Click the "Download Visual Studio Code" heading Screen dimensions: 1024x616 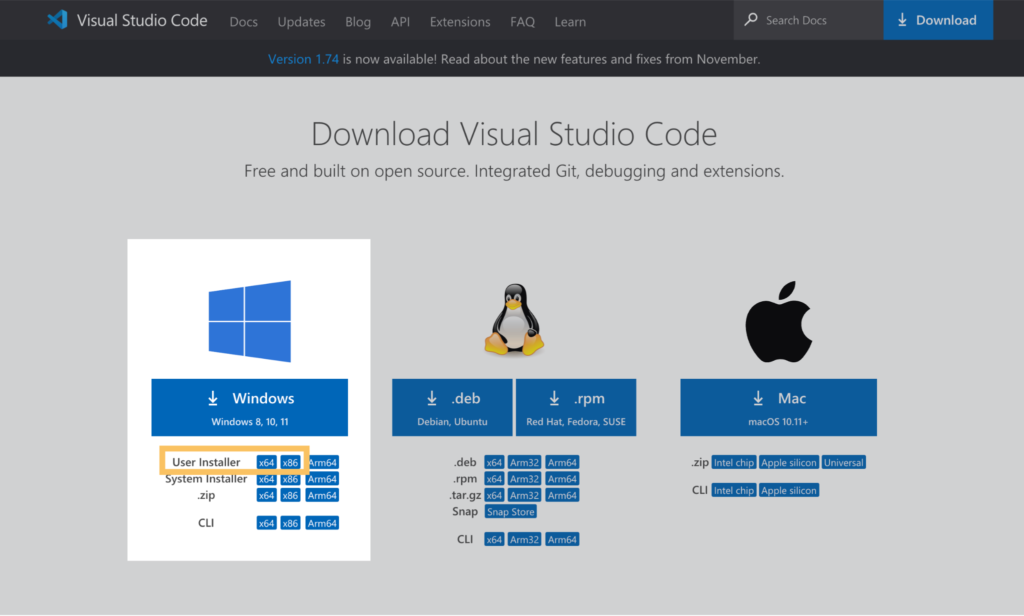click(514, 134)
